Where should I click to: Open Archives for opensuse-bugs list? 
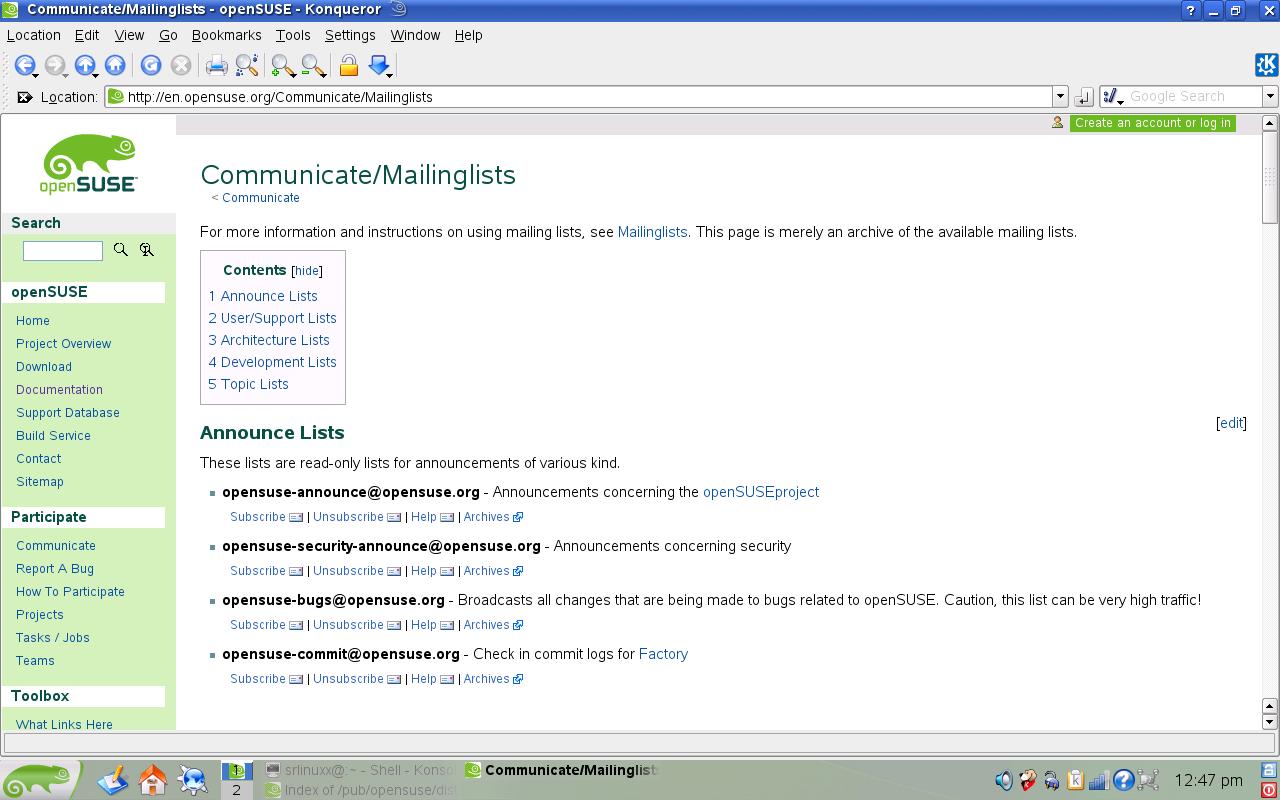[x=487, y=625]
